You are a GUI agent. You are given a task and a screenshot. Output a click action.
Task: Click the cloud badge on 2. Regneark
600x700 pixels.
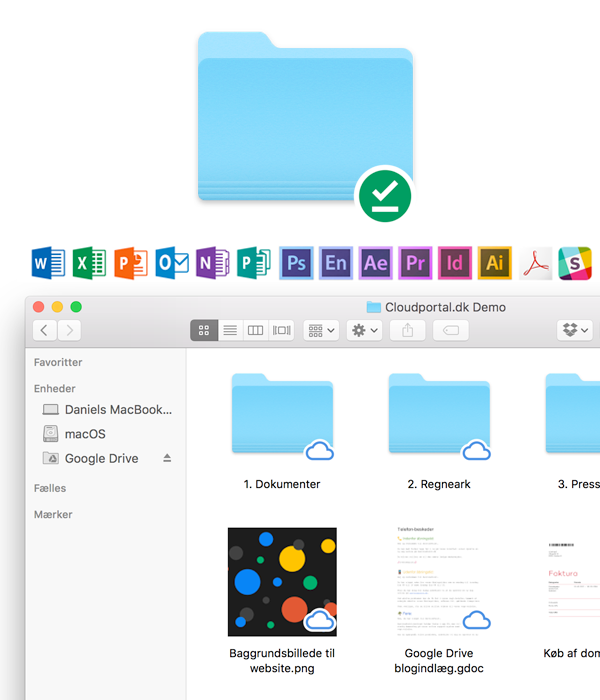pyautogui.click(x=476, y=450)
